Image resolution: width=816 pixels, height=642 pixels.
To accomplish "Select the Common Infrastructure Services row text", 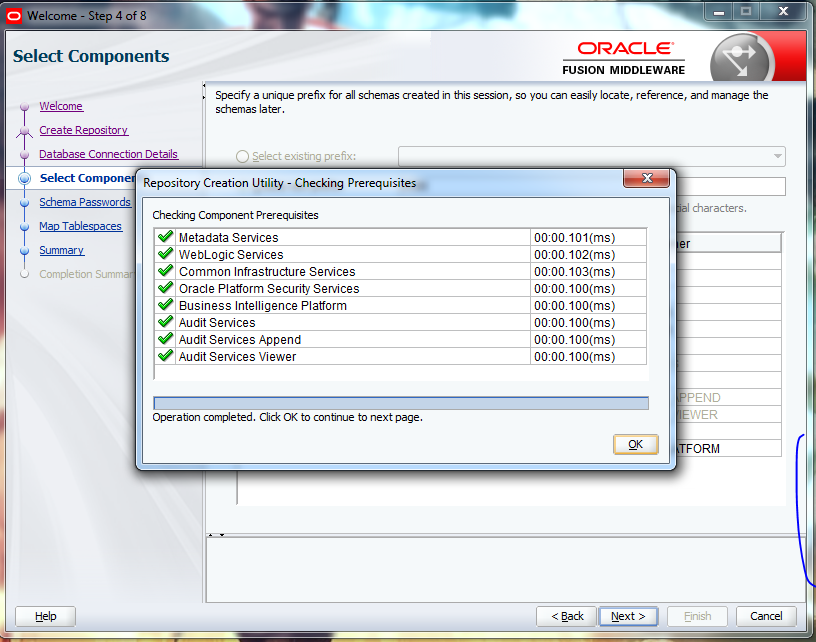I will click(x=267, y=272).
